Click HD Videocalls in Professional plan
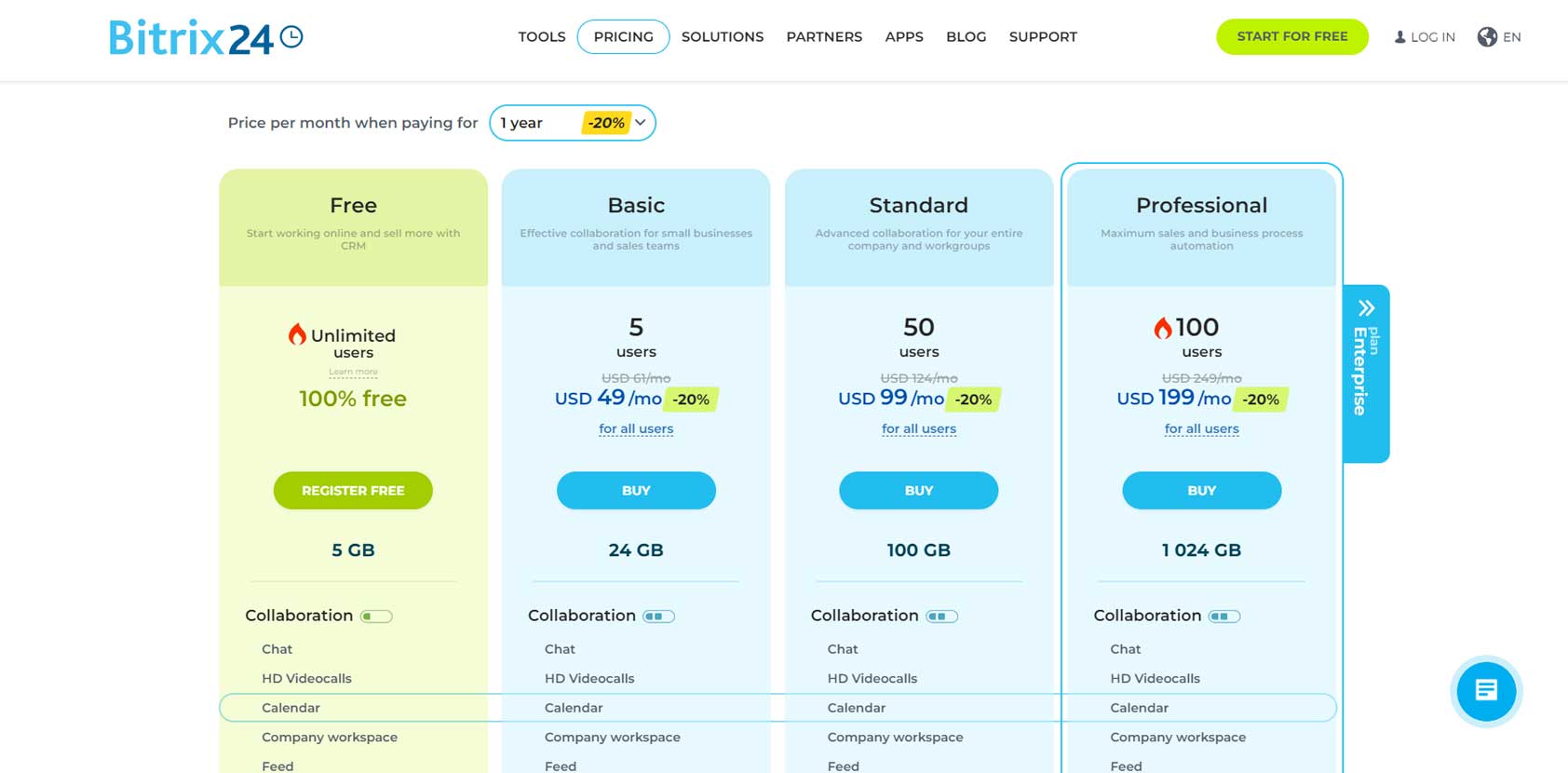 (1155, 679)
